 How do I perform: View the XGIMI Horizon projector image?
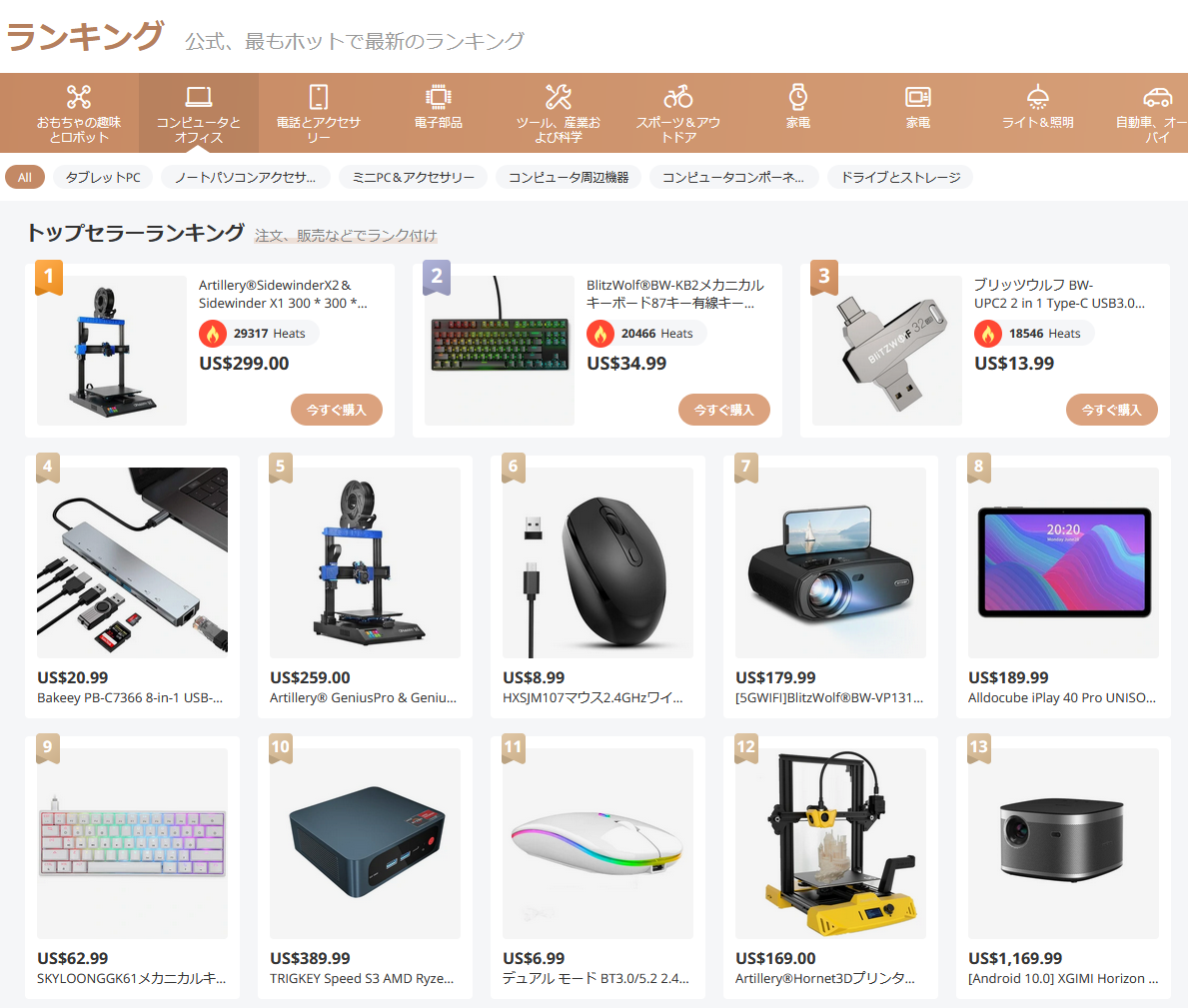pyautogui.click(x=1064, y=843)
